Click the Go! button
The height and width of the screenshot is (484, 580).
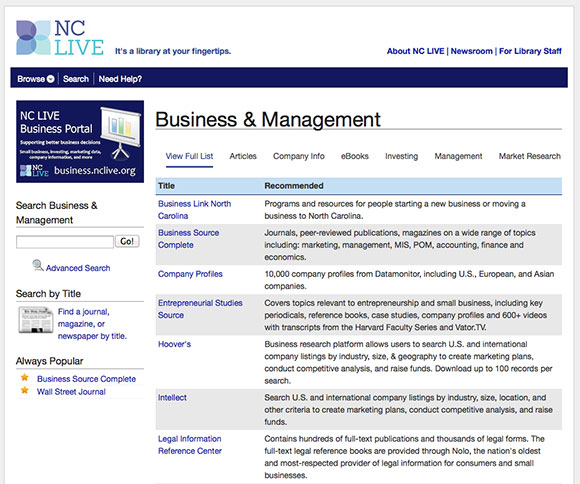coord(127,241)
